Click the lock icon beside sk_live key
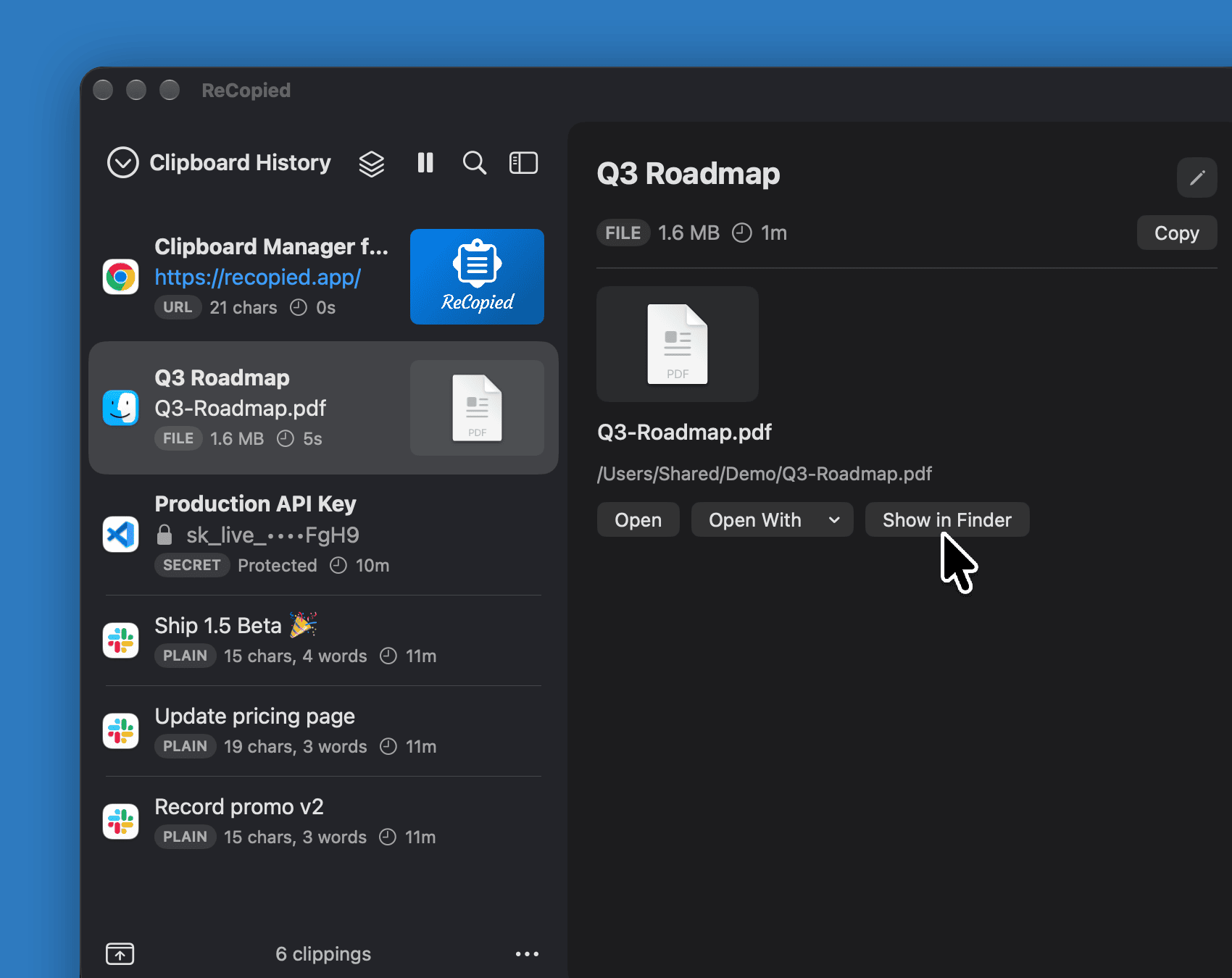Screen dimensions: 1232x978 click(x=165, y=535)
